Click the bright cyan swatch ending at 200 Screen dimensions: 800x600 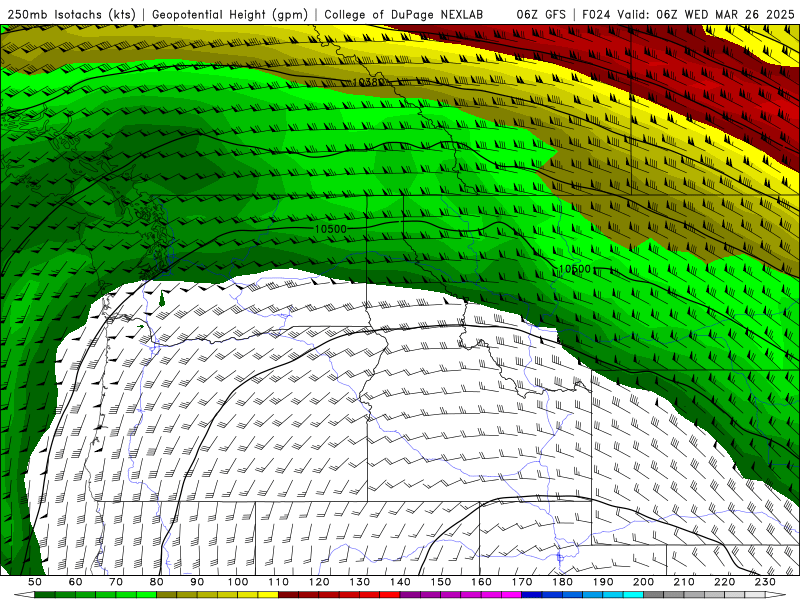[634, 595]
